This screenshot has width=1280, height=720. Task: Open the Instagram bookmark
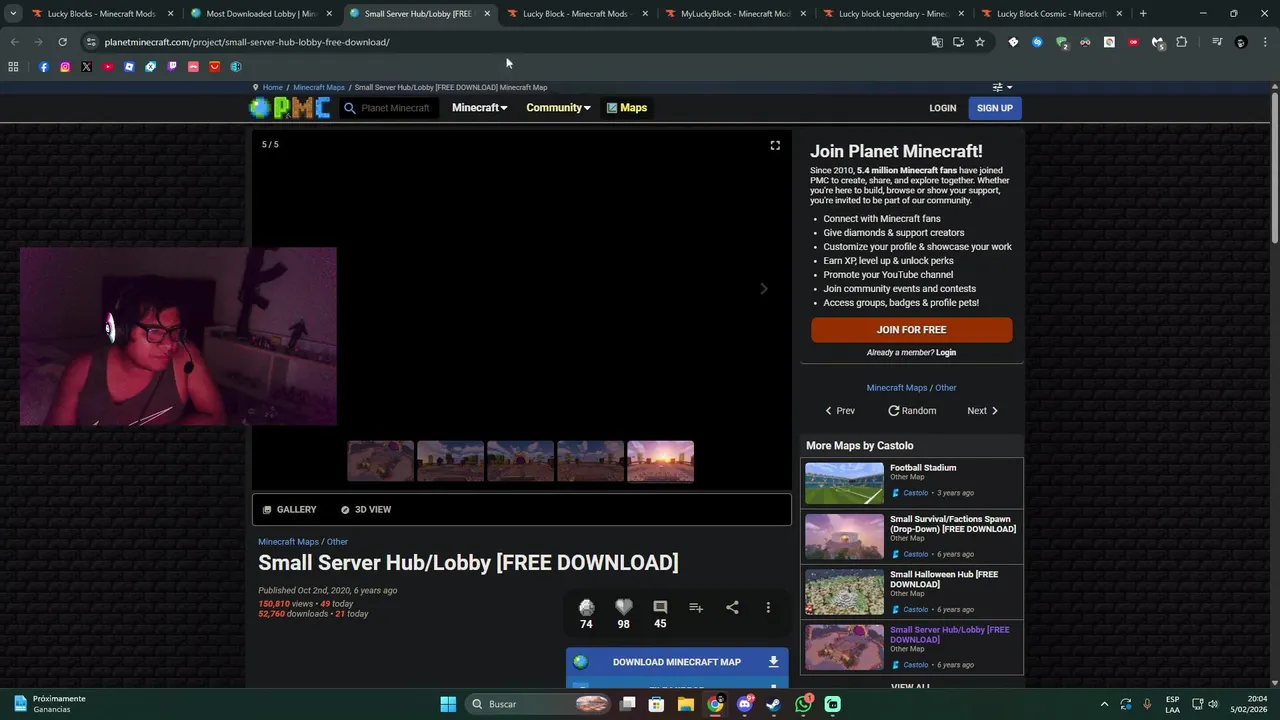(x=65, y=67)
